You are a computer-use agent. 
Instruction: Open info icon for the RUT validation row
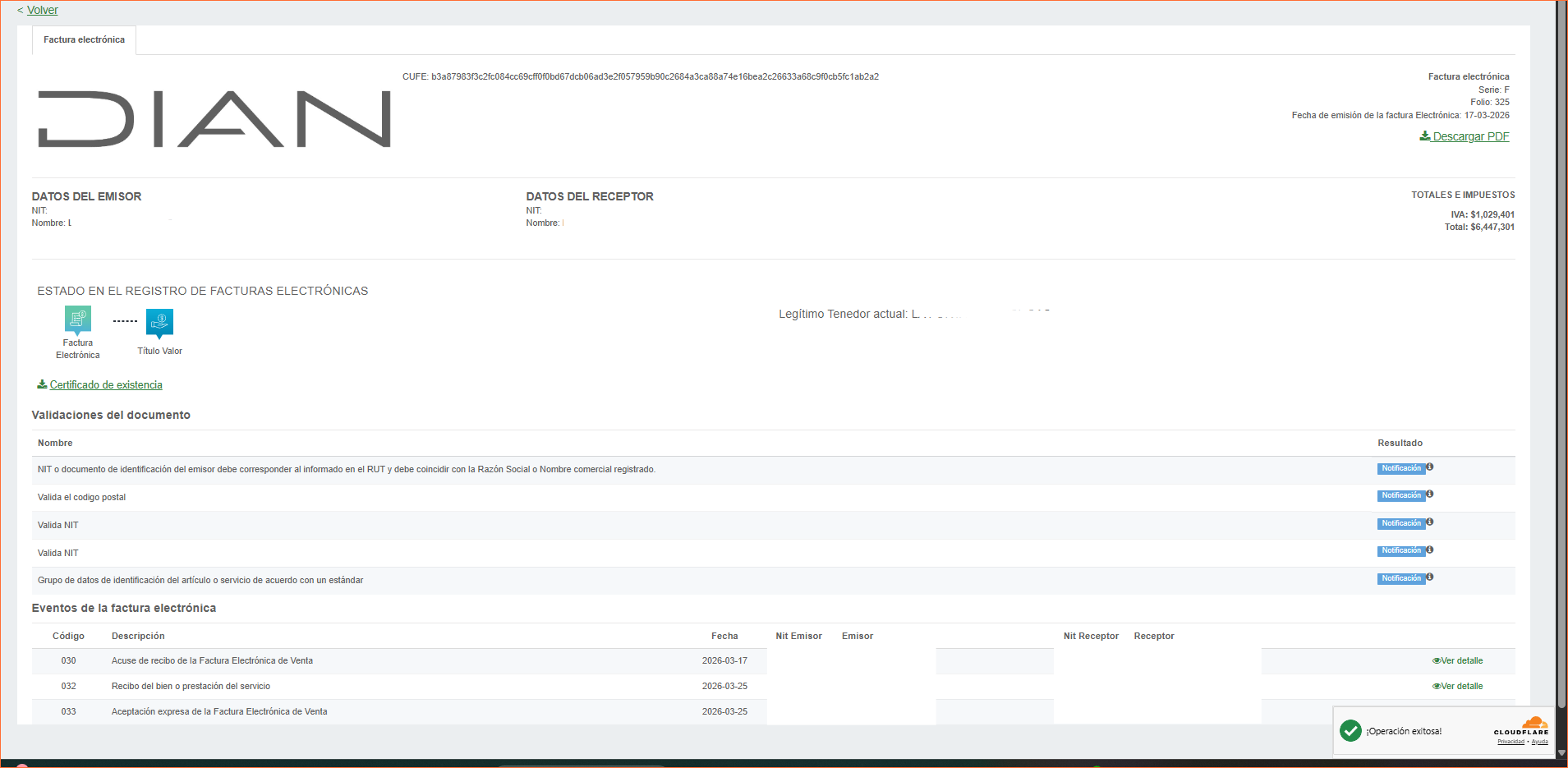(x=1430, y=467)
